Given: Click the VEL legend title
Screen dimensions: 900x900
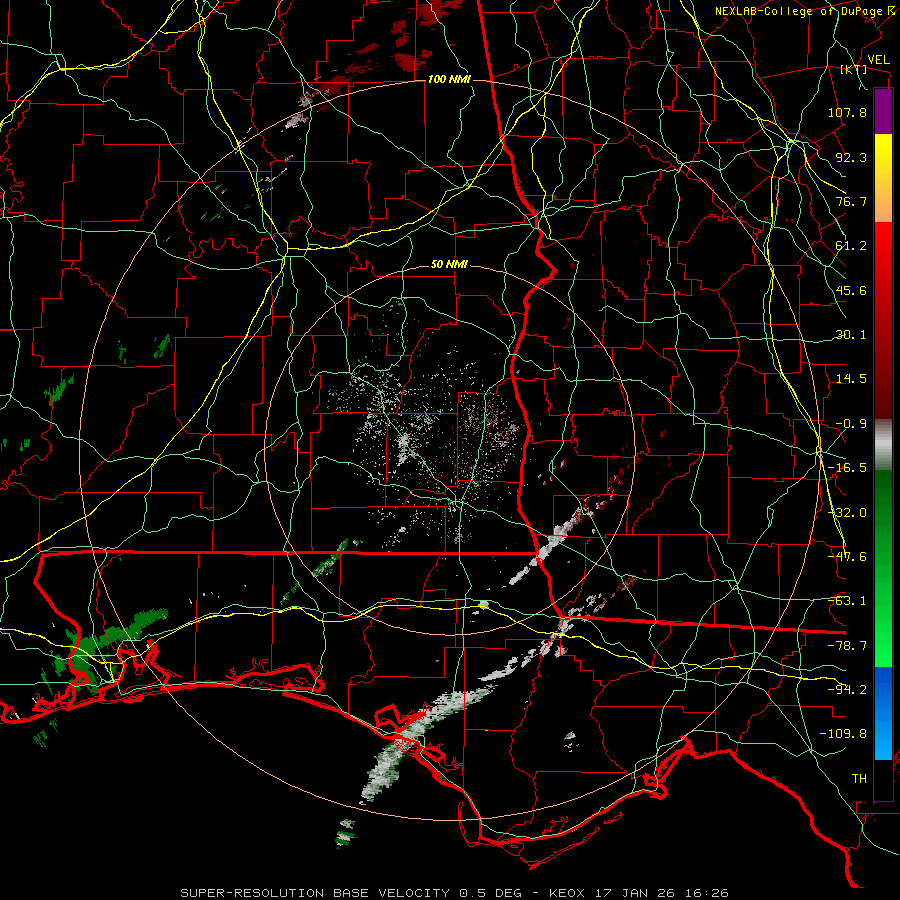Looking at the screenshot, I should (878, 60).
